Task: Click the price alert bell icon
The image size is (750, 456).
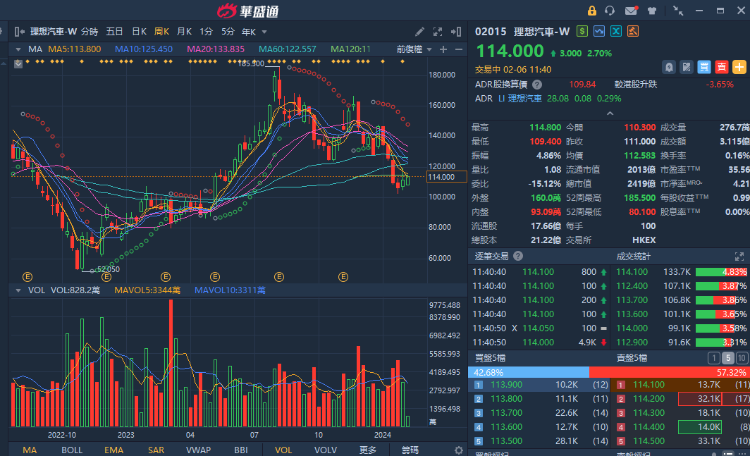Action: [x=671, y=66]
